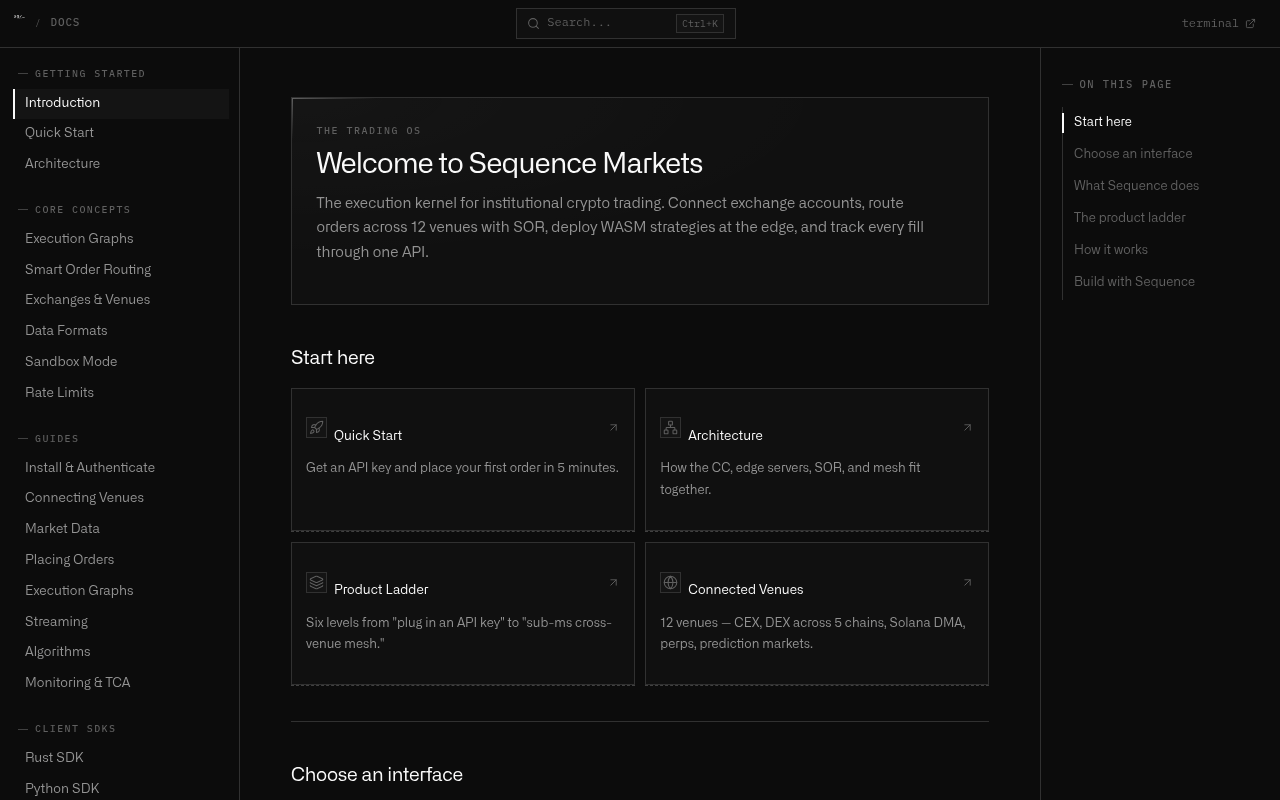Viewport: 1280px width, 800px height.
Task: Click the arrow icon on Product Ladder card
Action: pyautogui.click(x=614, y=582)
